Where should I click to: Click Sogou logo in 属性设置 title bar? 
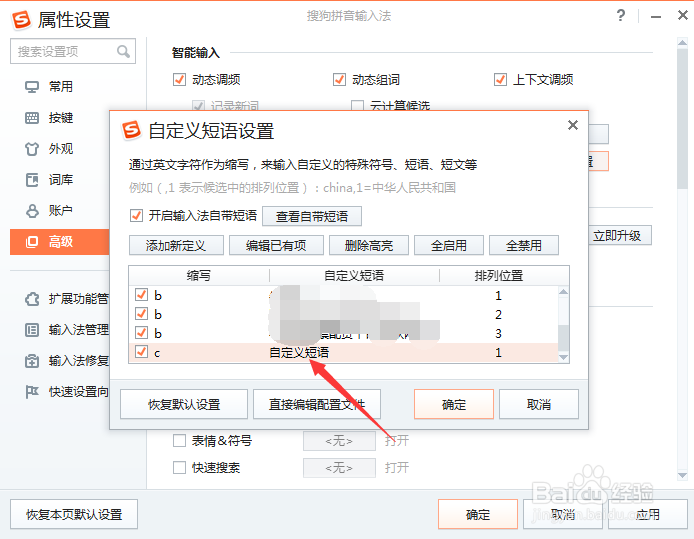coord(21,19)
